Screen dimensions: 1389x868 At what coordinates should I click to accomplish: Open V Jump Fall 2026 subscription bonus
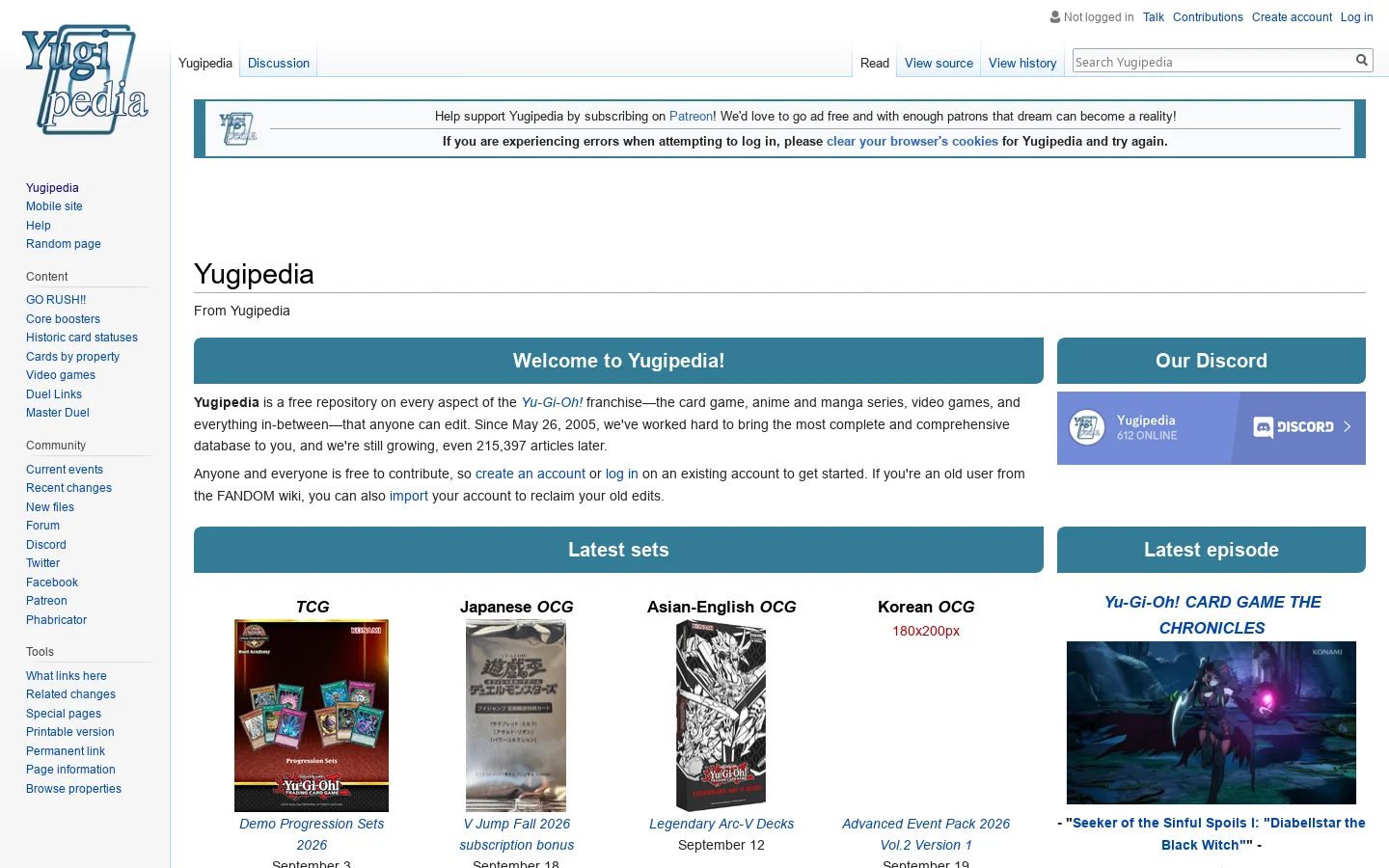(x=516, y=834)
